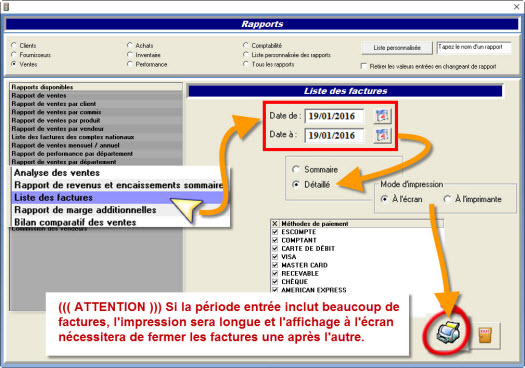Select Rapport de revenus et encaissements sommaire
This screenshot has width=525, height=368.
120,185
